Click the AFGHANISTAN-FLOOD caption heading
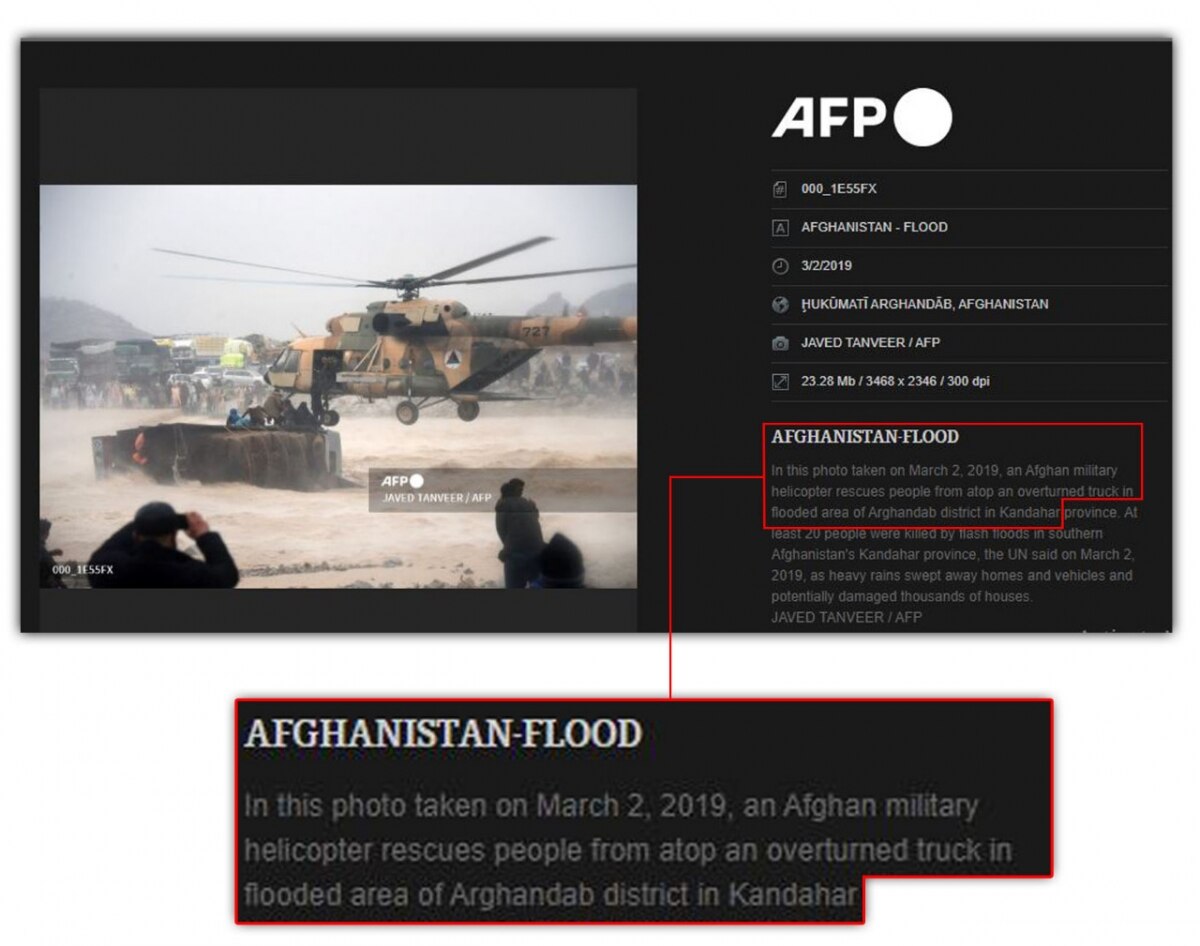Image resolution: width=1200 pixels, height=946 pixels. pyautogui.click(x=865, y=437)
